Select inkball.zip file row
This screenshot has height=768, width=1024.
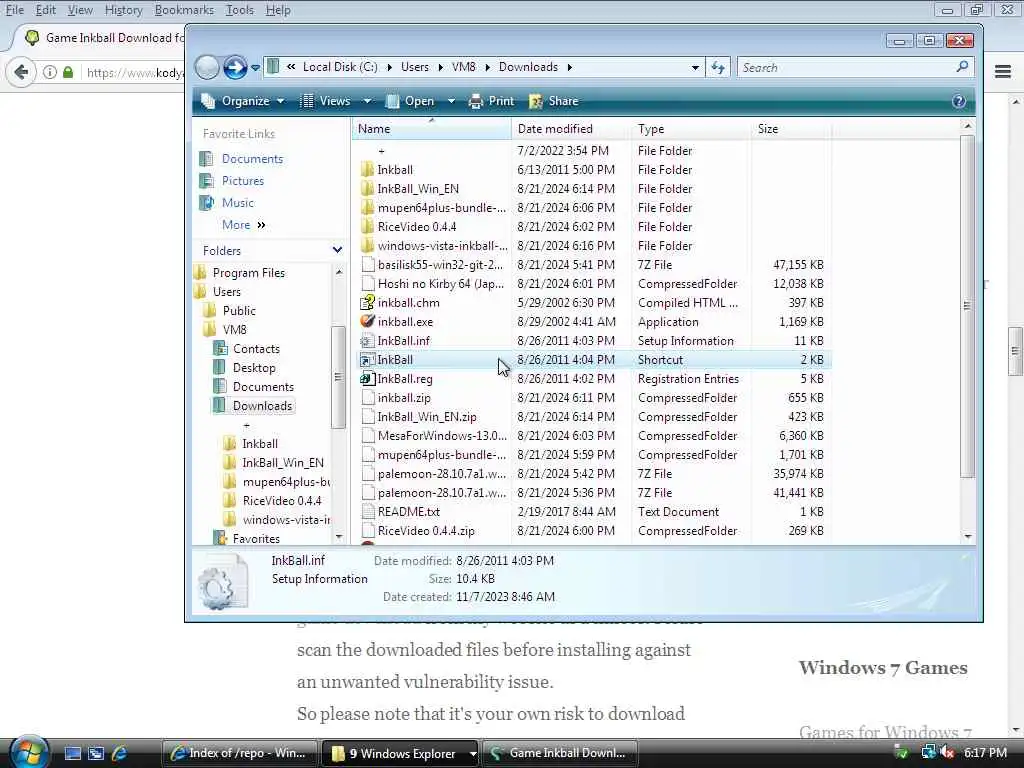click(x=591, y=397)
